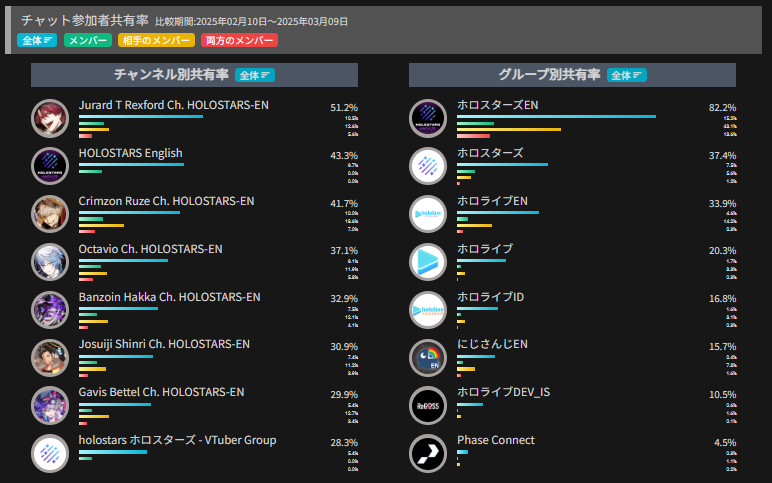Click the 比較期間 date range text
The height and width of the screenshot is (483, 772).
(x=252, y=22)
